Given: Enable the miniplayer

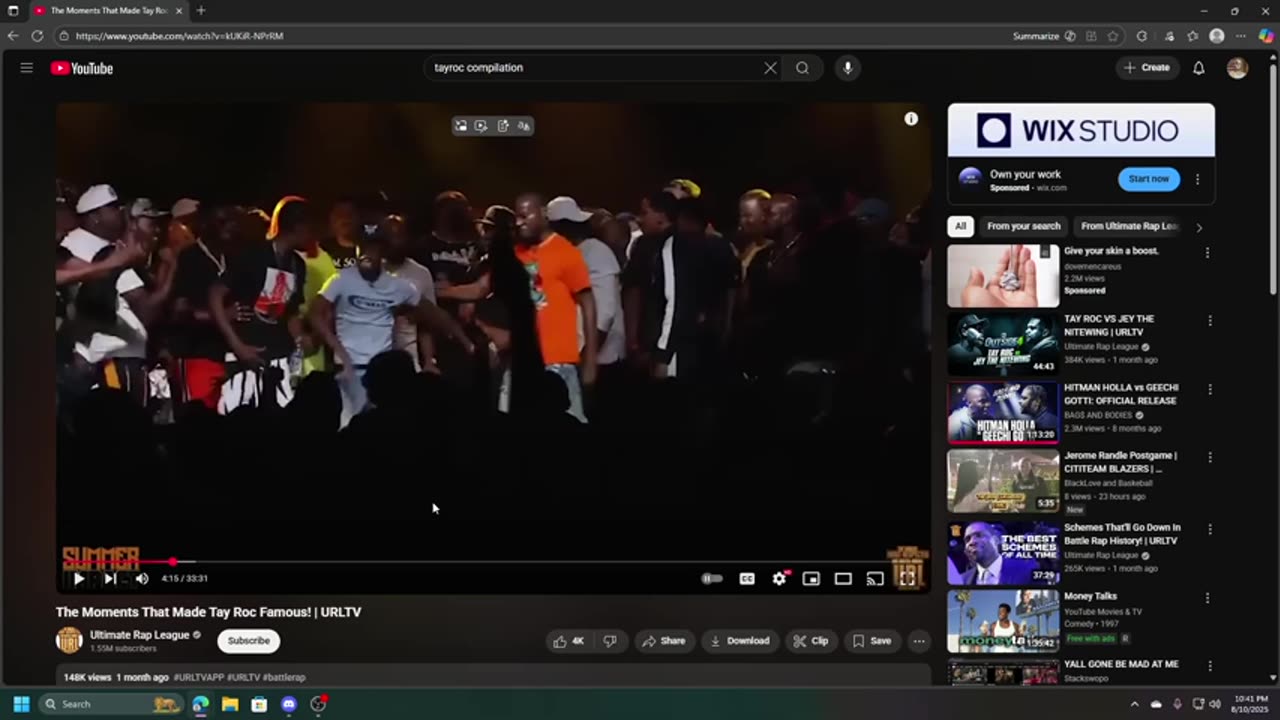Looking at the screenshot, I should 811,578.
